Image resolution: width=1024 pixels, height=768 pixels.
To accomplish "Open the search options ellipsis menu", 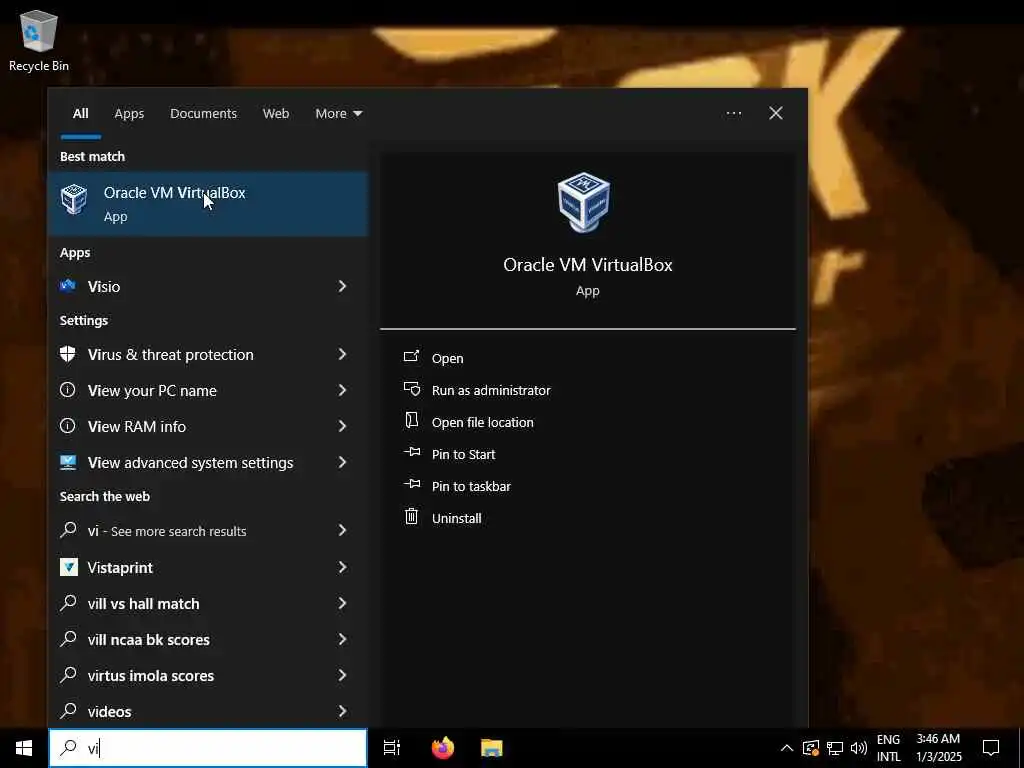I will [x=733, y=114].
